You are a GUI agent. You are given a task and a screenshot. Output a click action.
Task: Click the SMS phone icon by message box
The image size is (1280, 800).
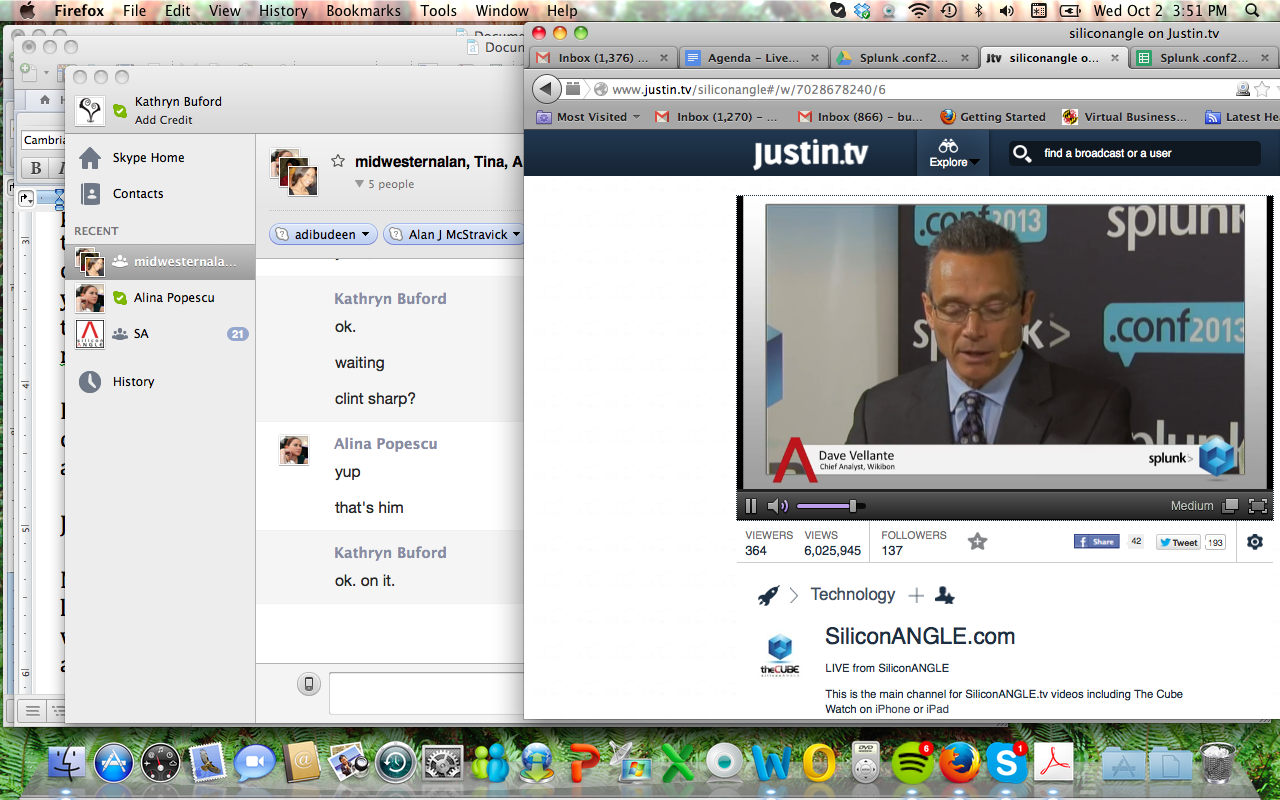(x=309, y=684)
